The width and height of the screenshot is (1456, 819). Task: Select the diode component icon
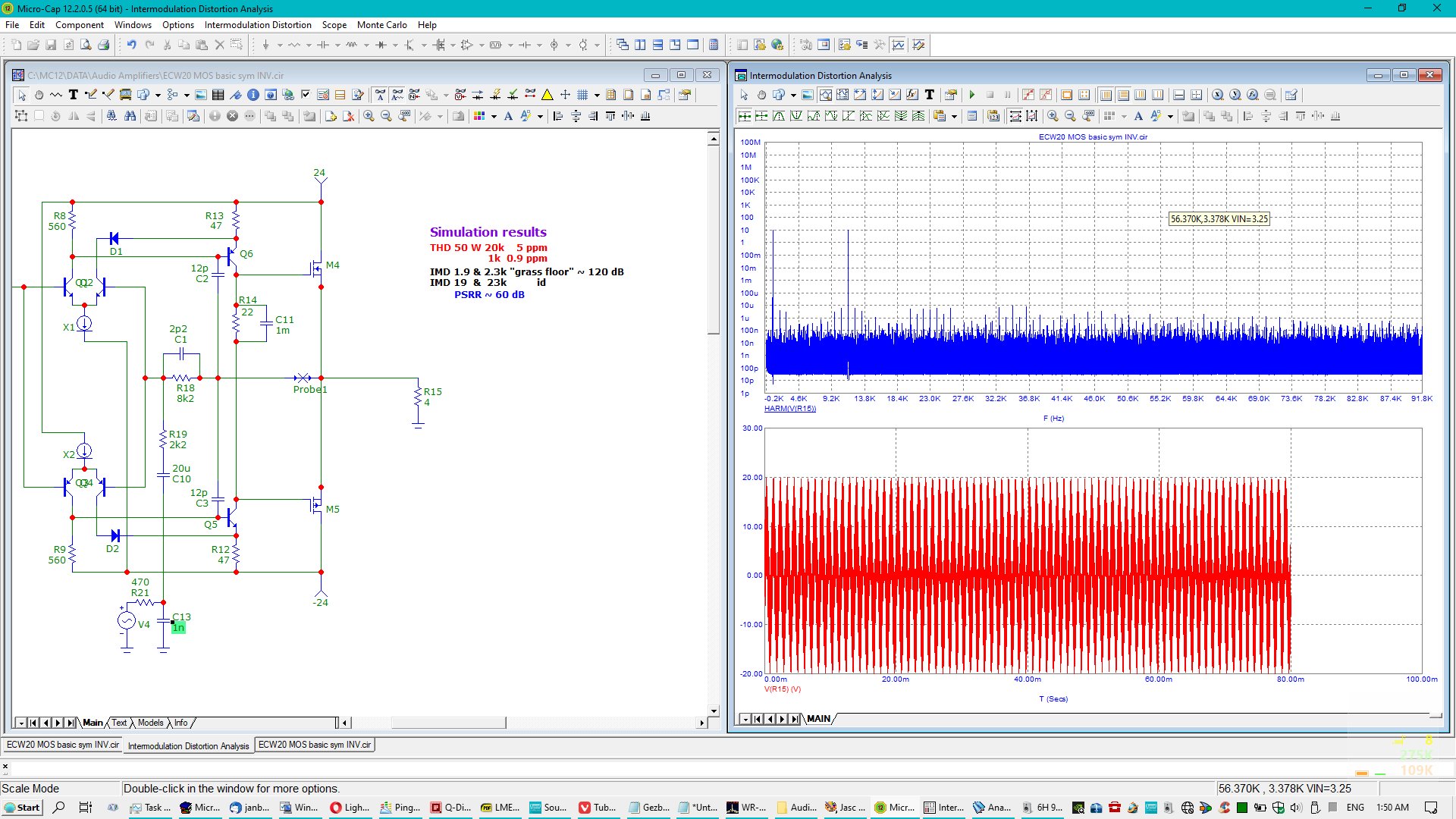(x=381, y=45)
